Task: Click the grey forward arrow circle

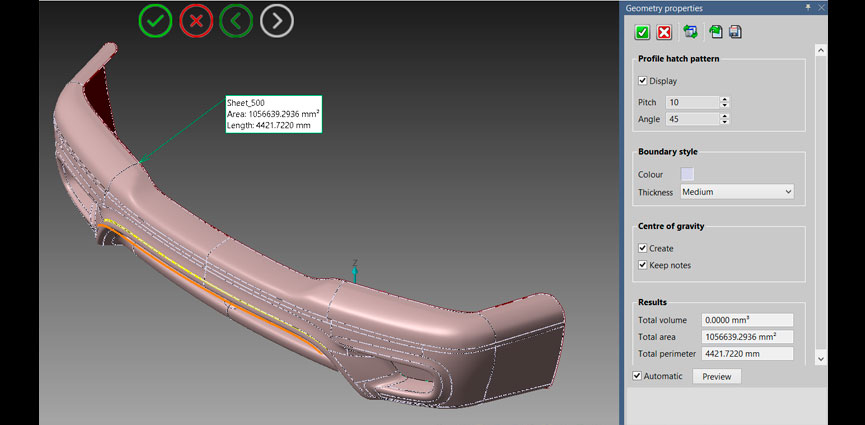Action: coord(277,20)
